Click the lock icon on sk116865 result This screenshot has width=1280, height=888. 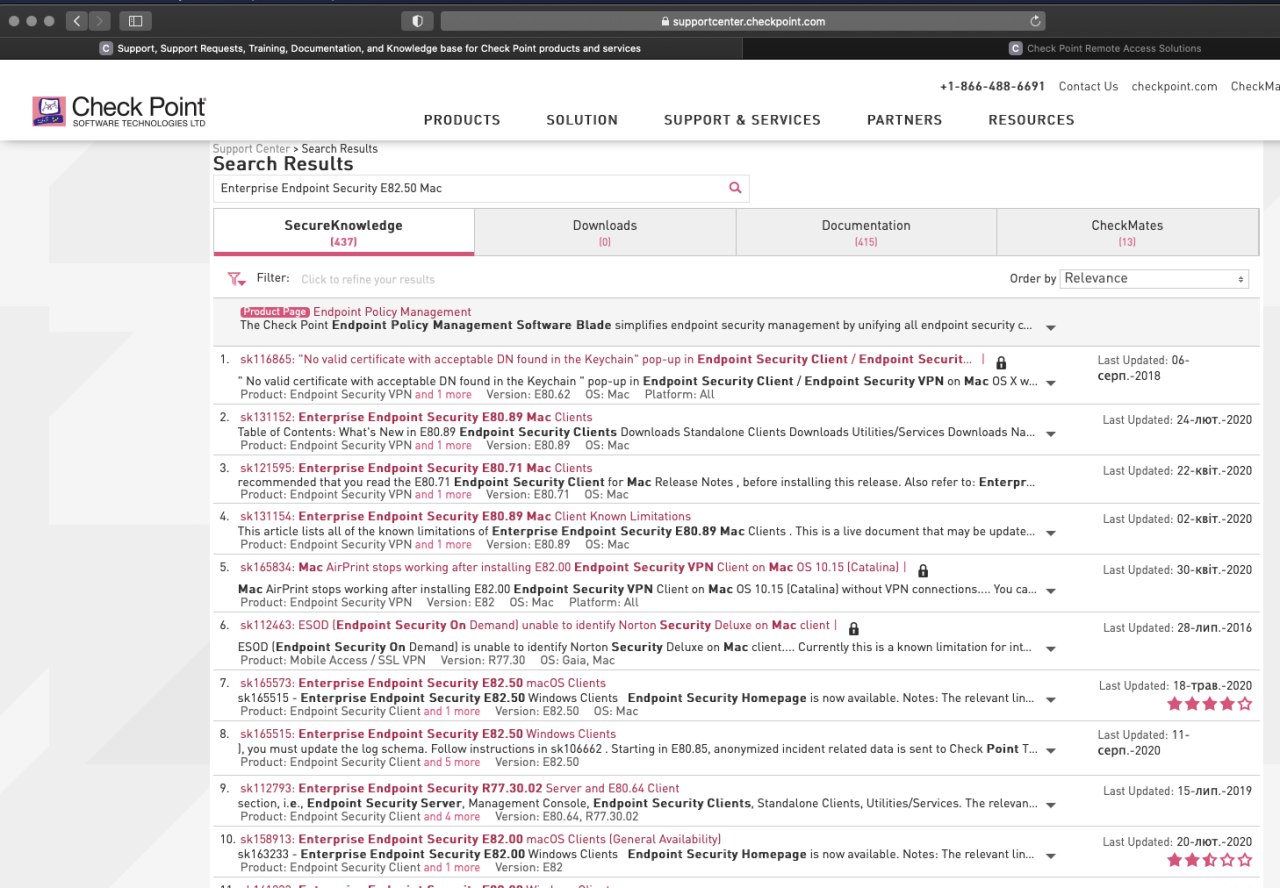click(x=1001, y=362)
